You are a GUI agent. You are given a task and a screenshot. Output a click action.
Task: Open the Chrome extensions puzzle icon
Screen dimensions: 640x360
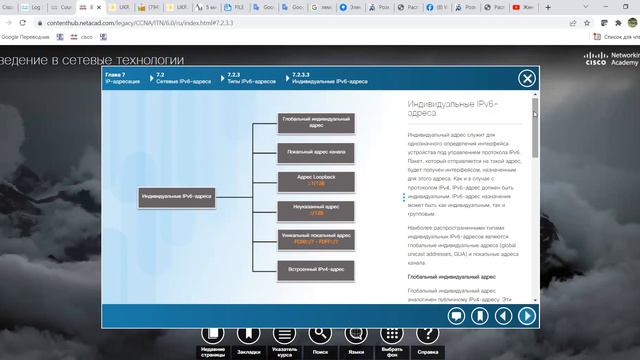[618, 23]
